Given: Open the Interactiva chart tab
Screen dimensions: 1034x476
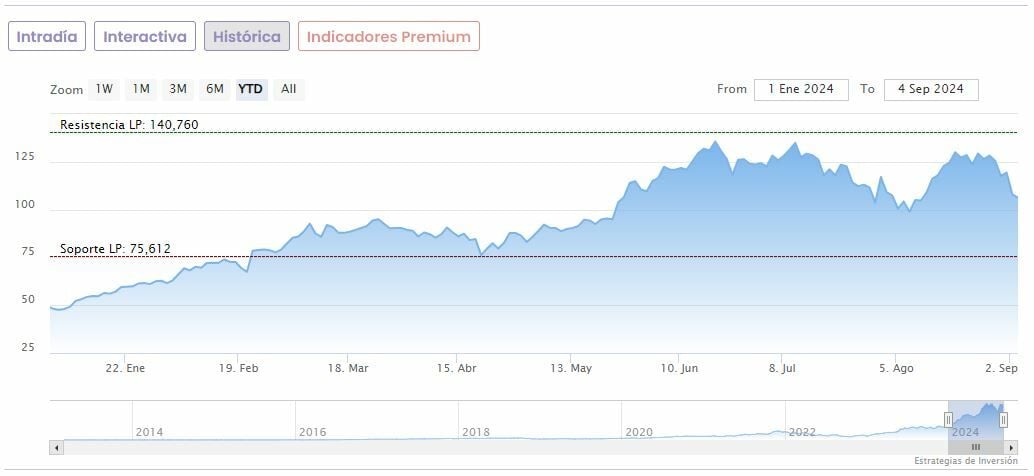Looking at the screenshot, I should point(145,36).
